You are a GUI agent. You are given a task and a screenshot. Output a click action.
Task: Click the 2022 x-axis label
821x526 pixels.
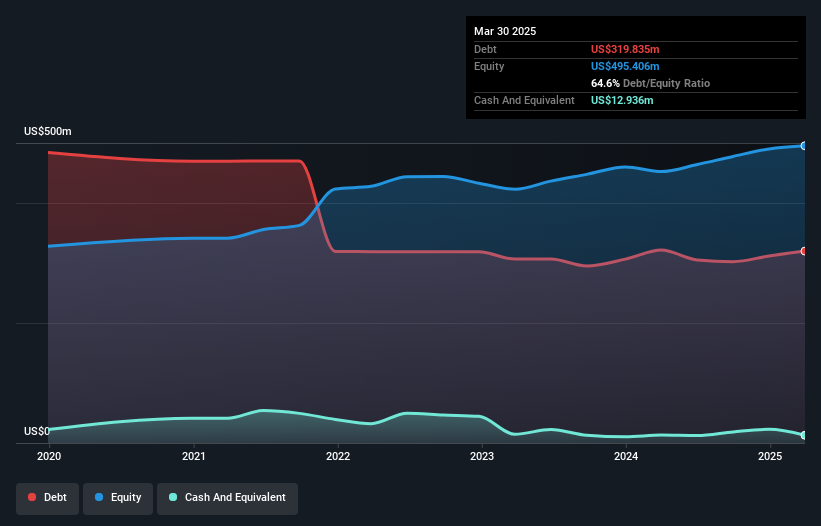pyautogui.click(x=338, y=456)
